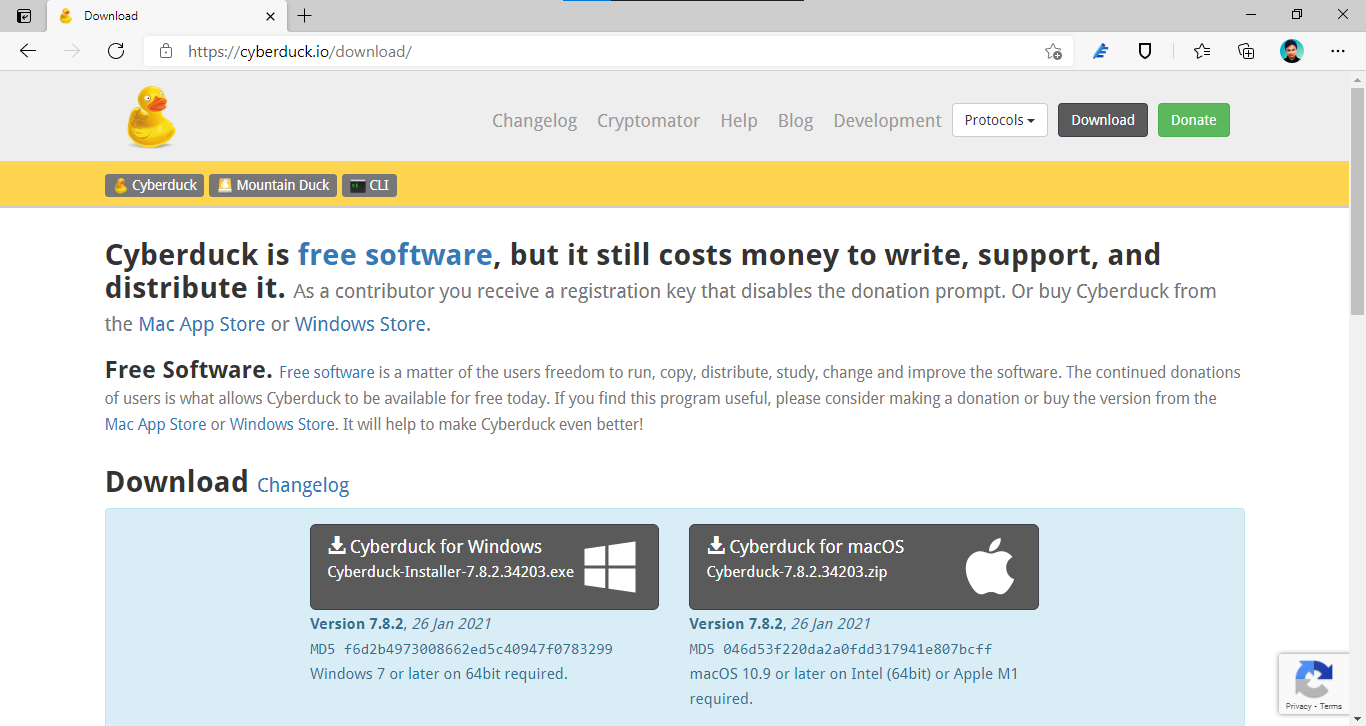Open the tab actions menu icon
Screen dimensions: 1366x726
coord(24,16)
